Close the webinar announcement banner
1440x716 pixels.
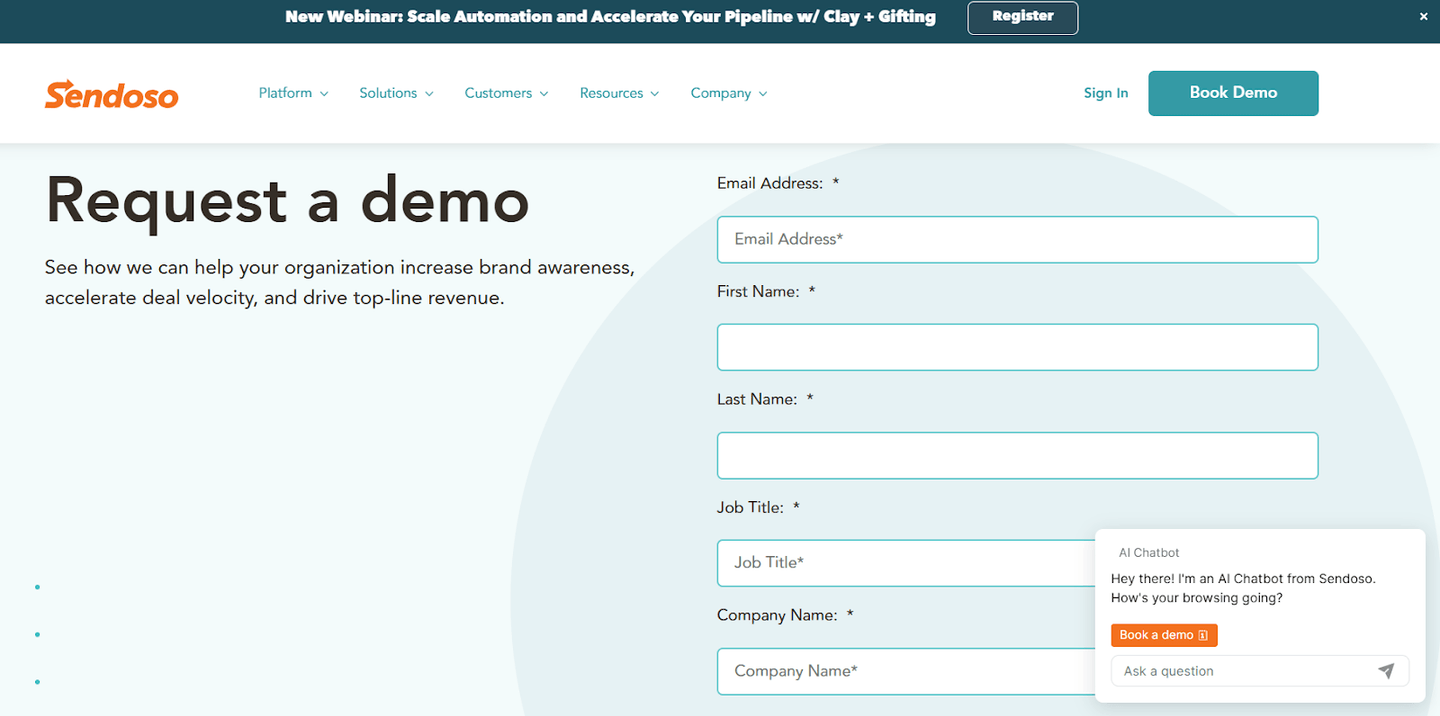[x=1424, y=17]
